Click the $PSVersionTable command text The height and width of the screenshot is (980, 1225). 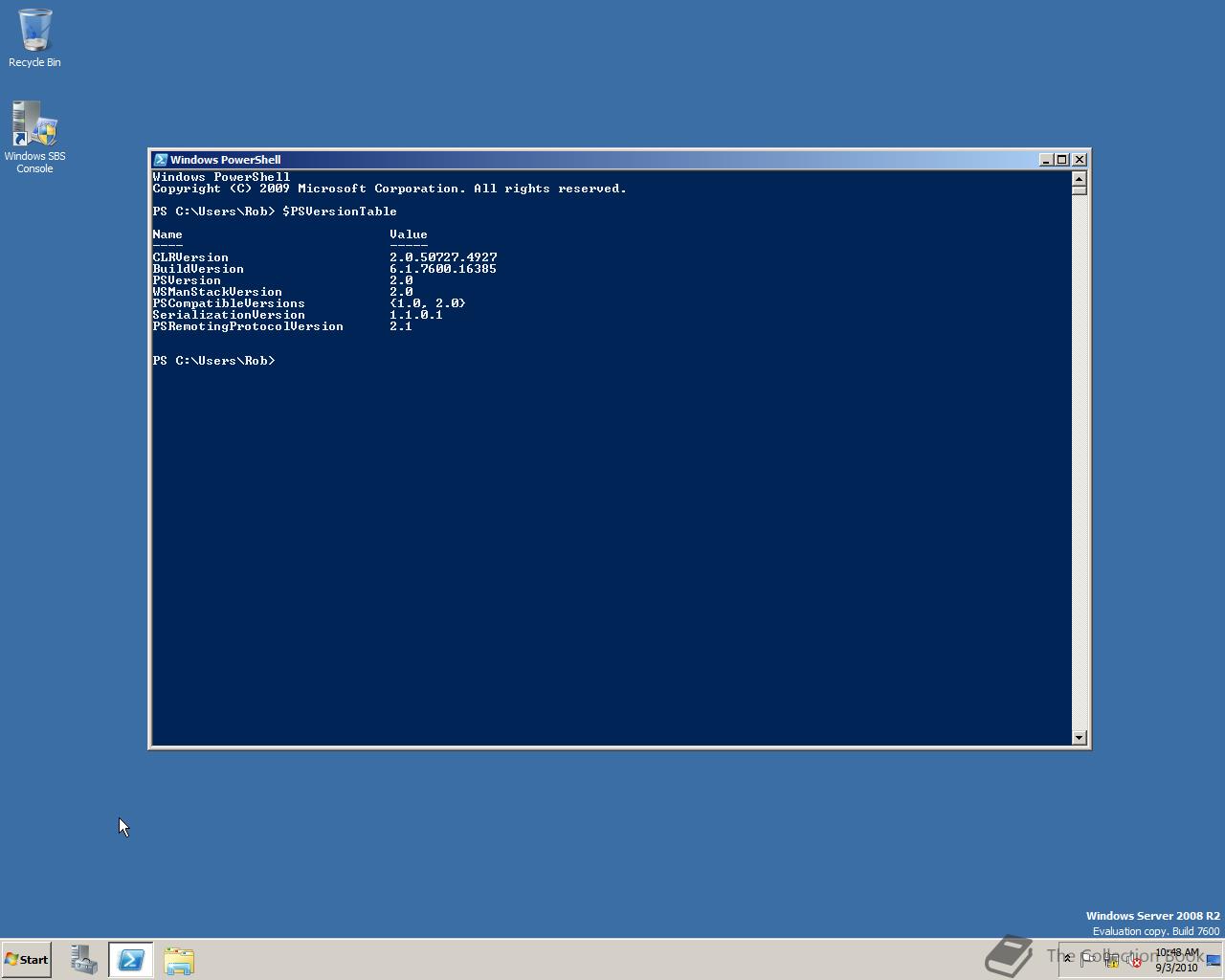tap(340, 212)
